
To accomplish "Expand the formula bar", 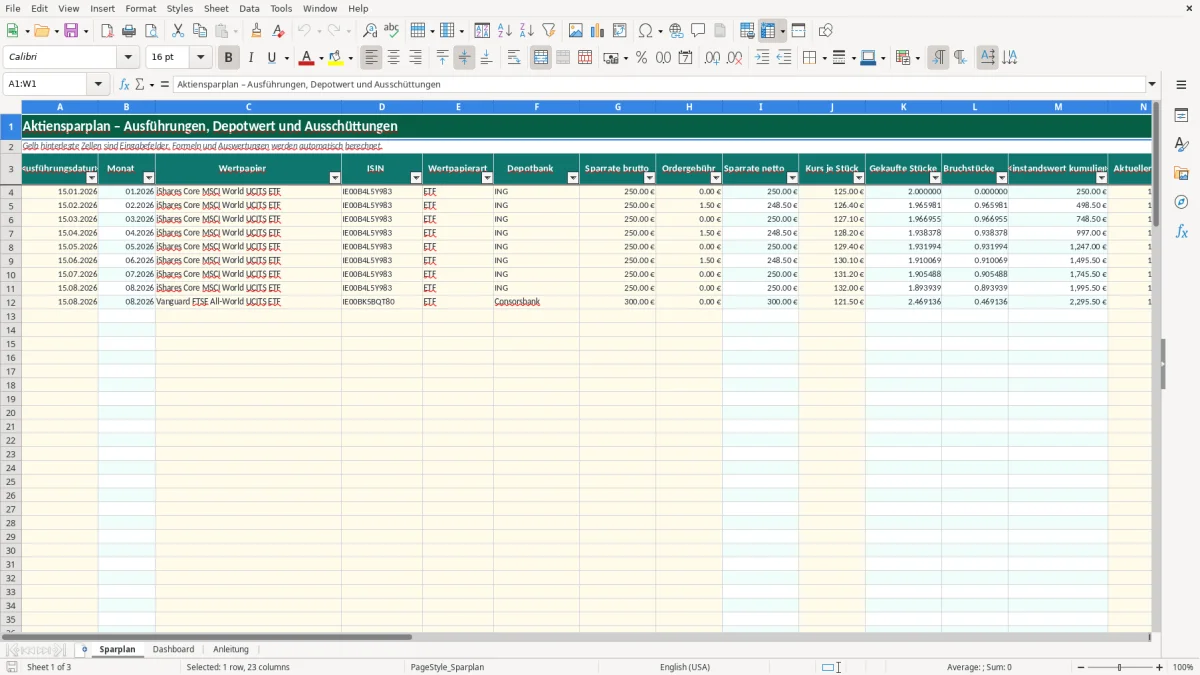I will click(1153, 84).
